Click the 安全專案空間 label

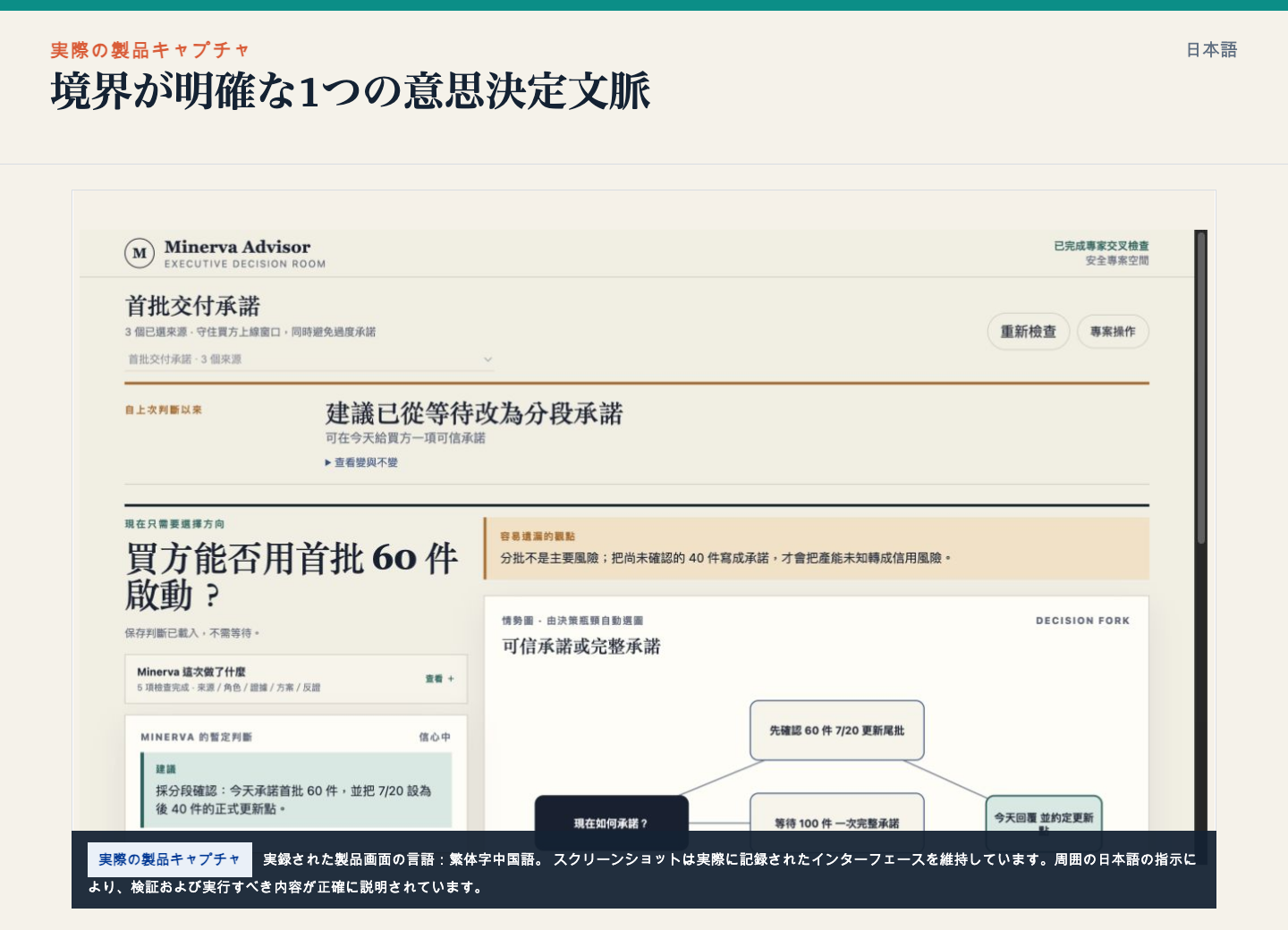[x=1117, y=261]
